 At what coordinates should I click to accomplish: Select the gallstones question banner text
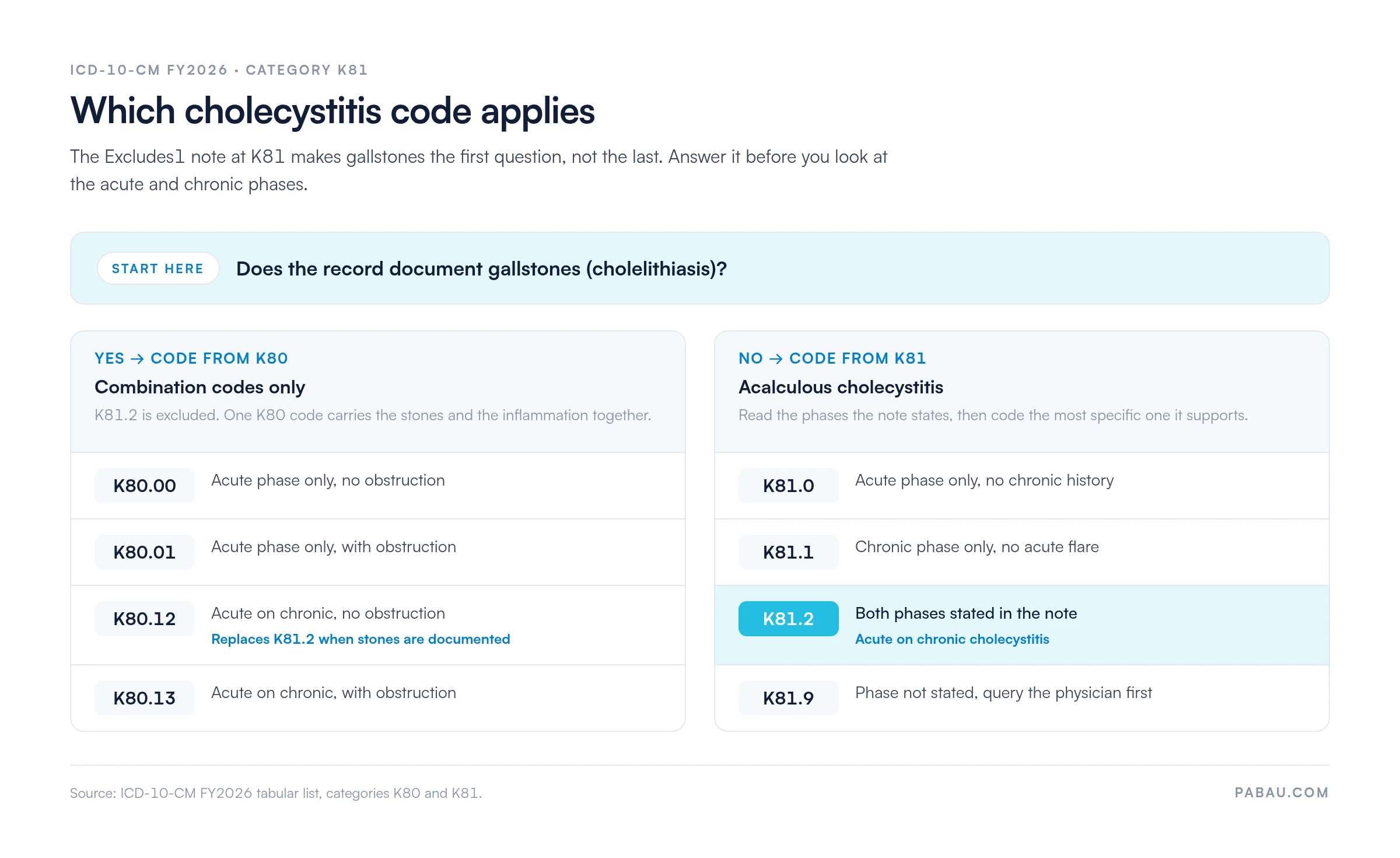pos(482,268)
